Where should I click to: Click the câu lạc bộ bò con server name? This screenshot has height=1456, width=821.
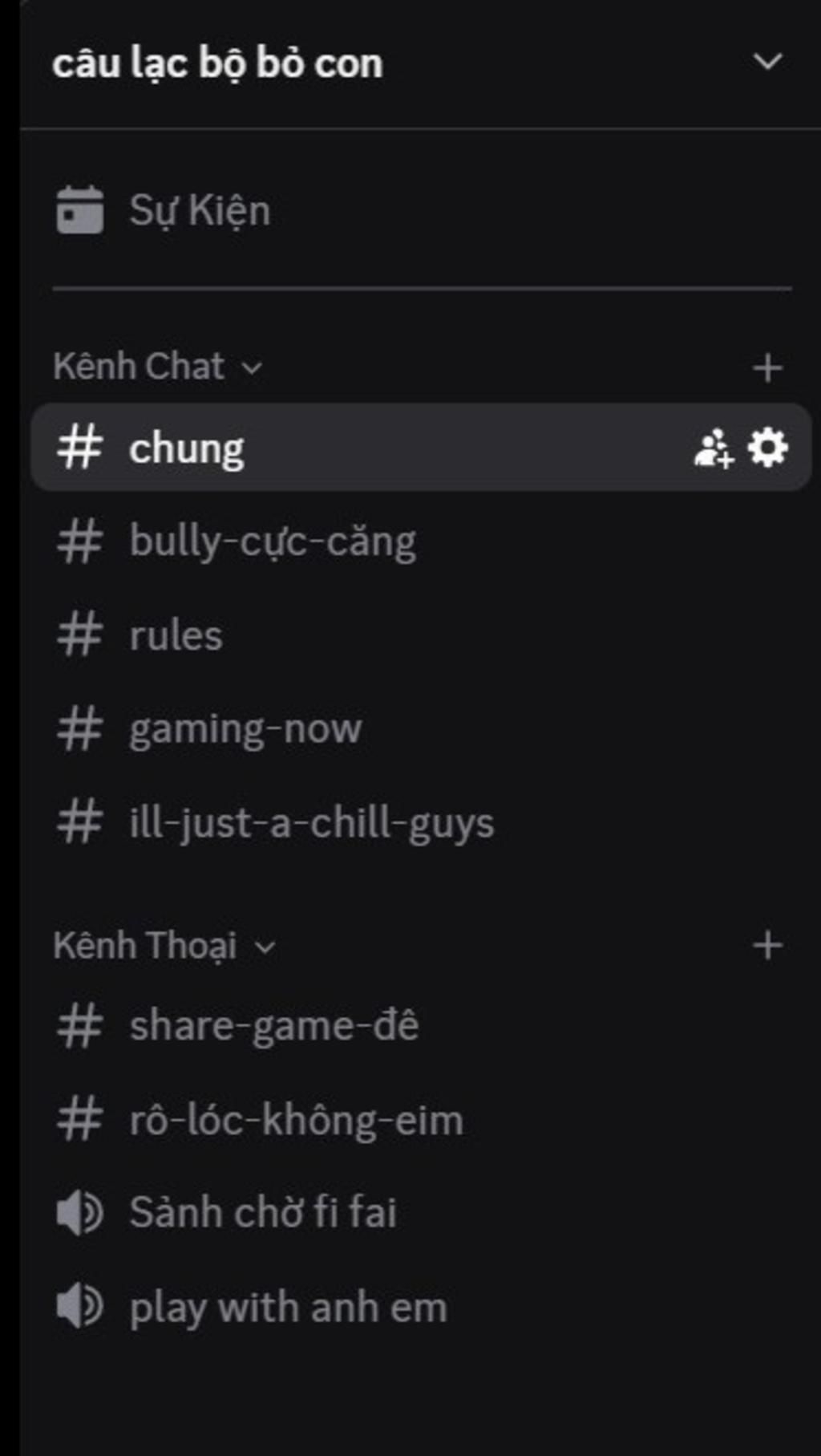point(217,63)
